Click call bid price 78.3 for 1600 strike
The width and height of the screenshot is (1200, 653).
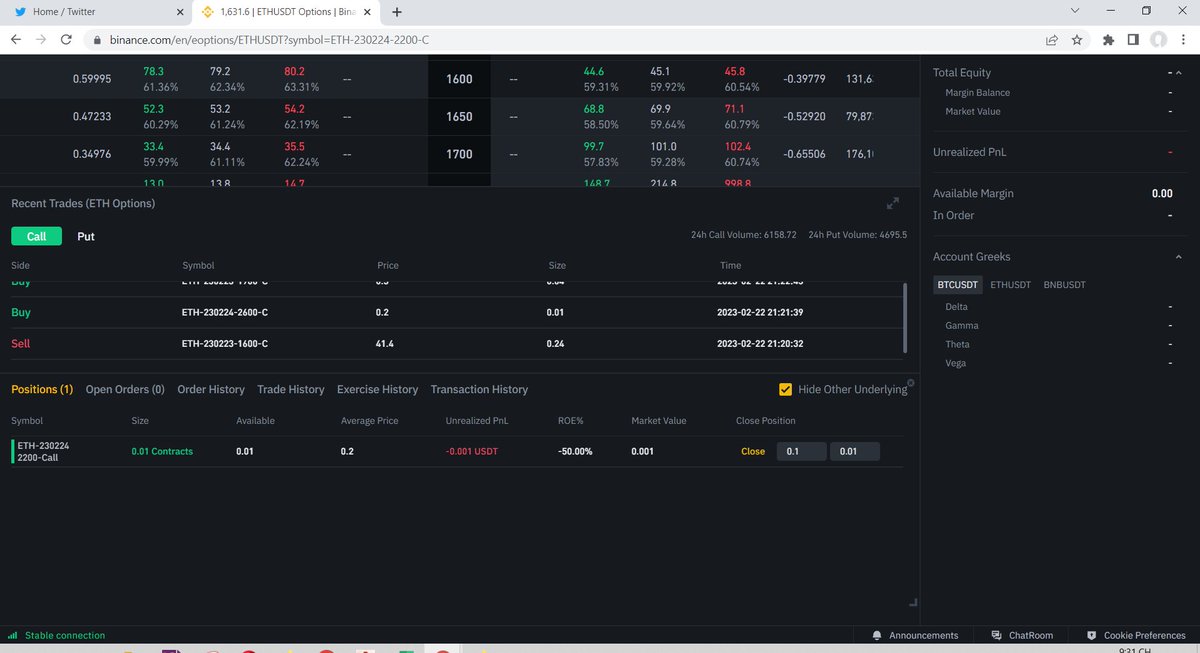pyautogui.click(x=154, y=72)
